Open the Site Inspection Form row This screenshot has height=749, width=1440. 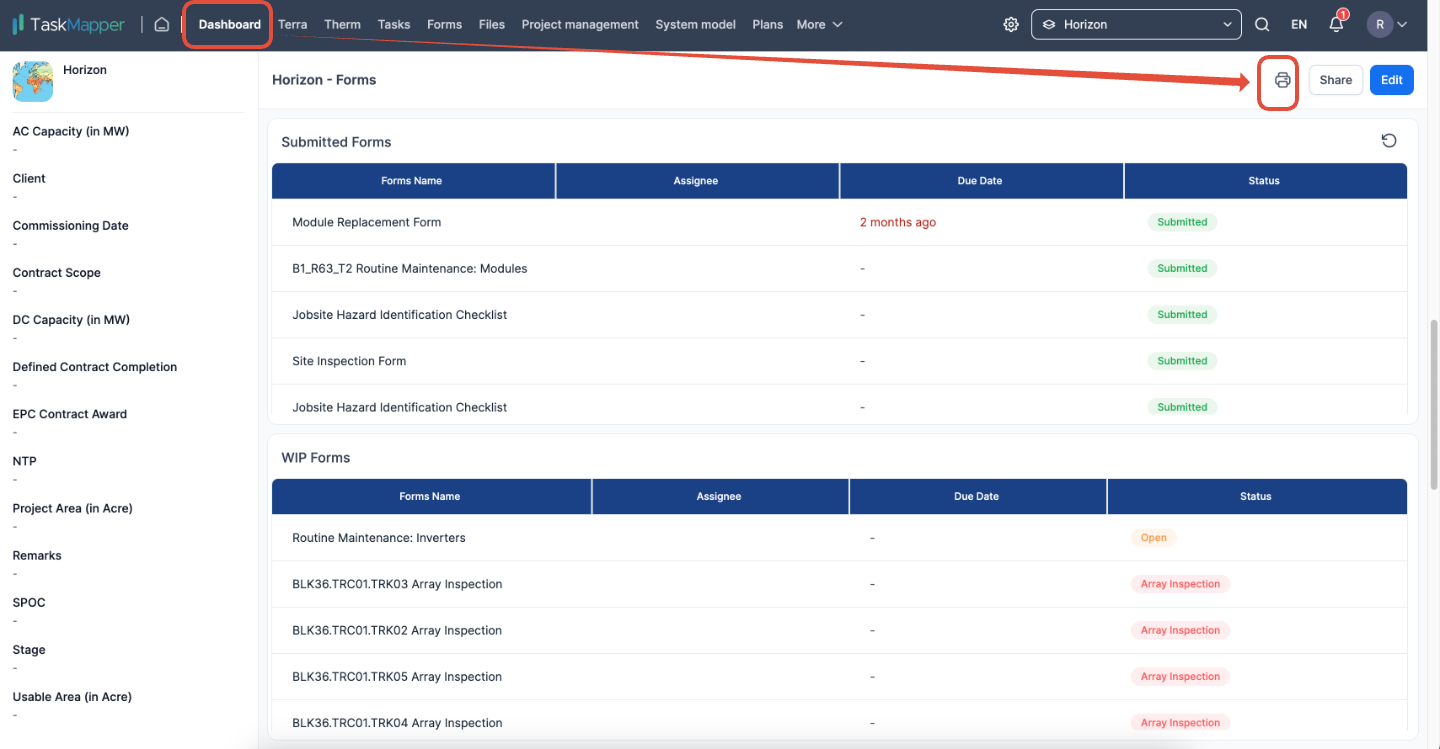pyautogui.click(x=839, y=361)
